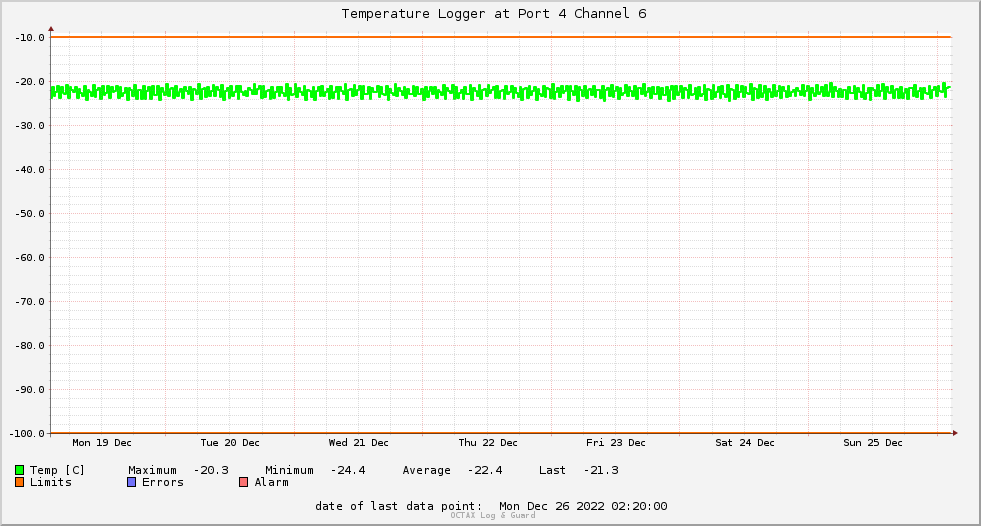Viewport: 981px width, 526px height.
Task: Click the 'Alarm' legend label
Action: click(272, 482)
